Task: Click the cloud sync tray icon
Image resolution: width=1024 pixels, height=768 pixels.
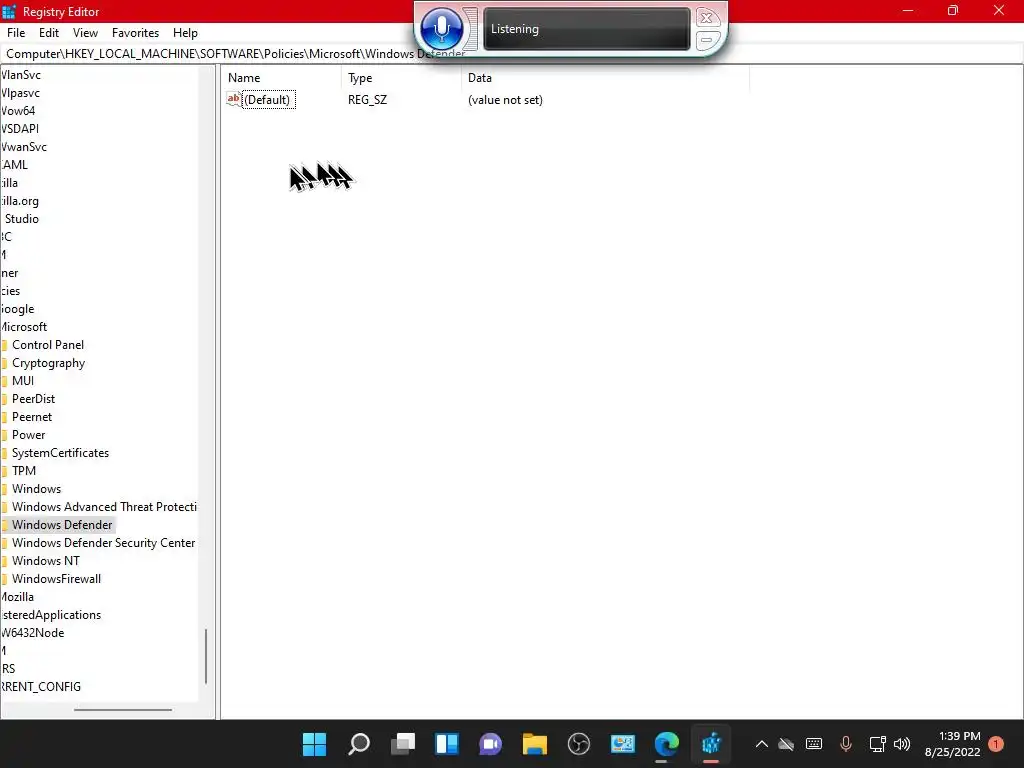Action: [x=786, y=744]
